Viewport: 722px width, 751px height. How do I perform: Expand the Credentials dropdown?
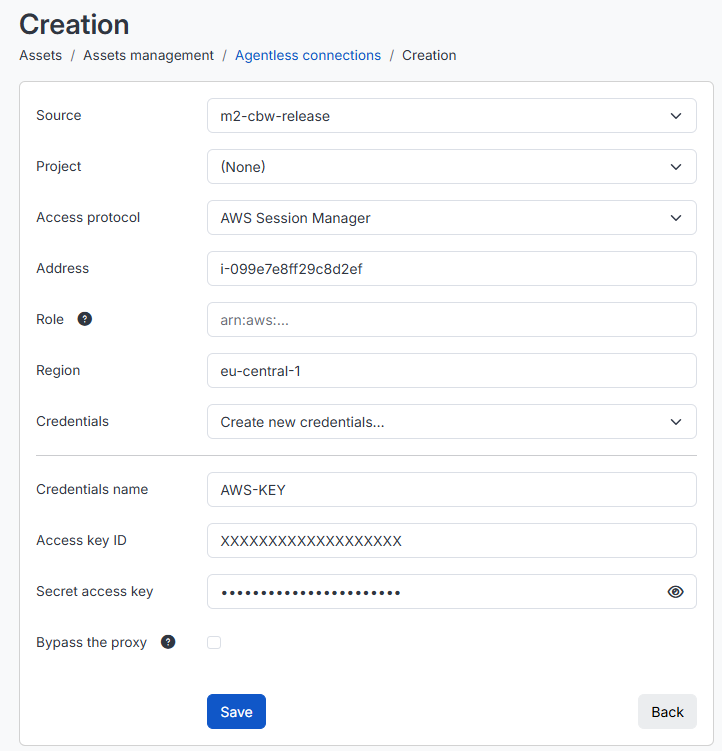tap(451, 422)
